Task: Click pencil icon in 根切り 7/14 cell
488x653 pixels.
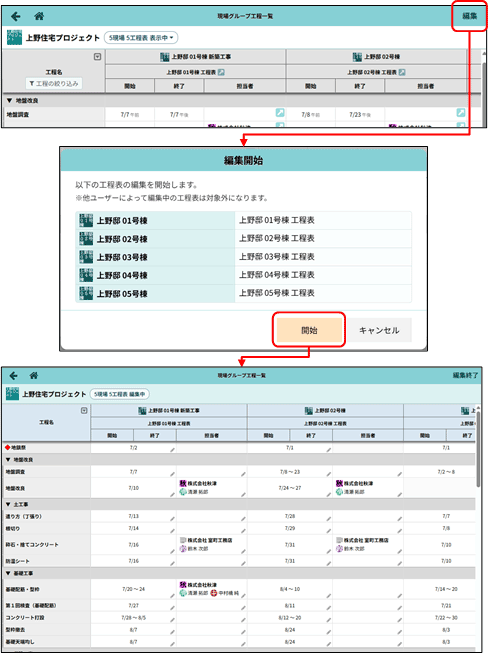Action: click(x=172, y=531)
